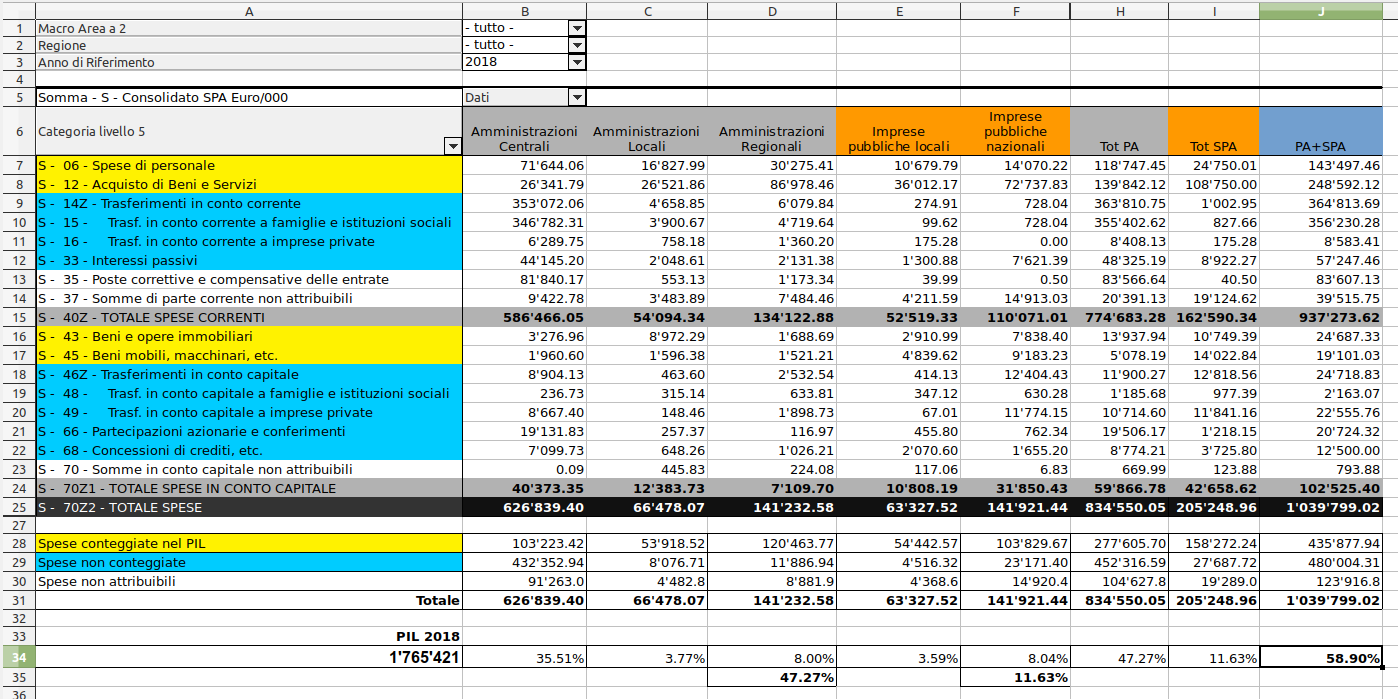Click the 1'039'799.02 cell in TOTALE SPESE row
Viewport: 1398px width, 699px height.
point(1321,507)
